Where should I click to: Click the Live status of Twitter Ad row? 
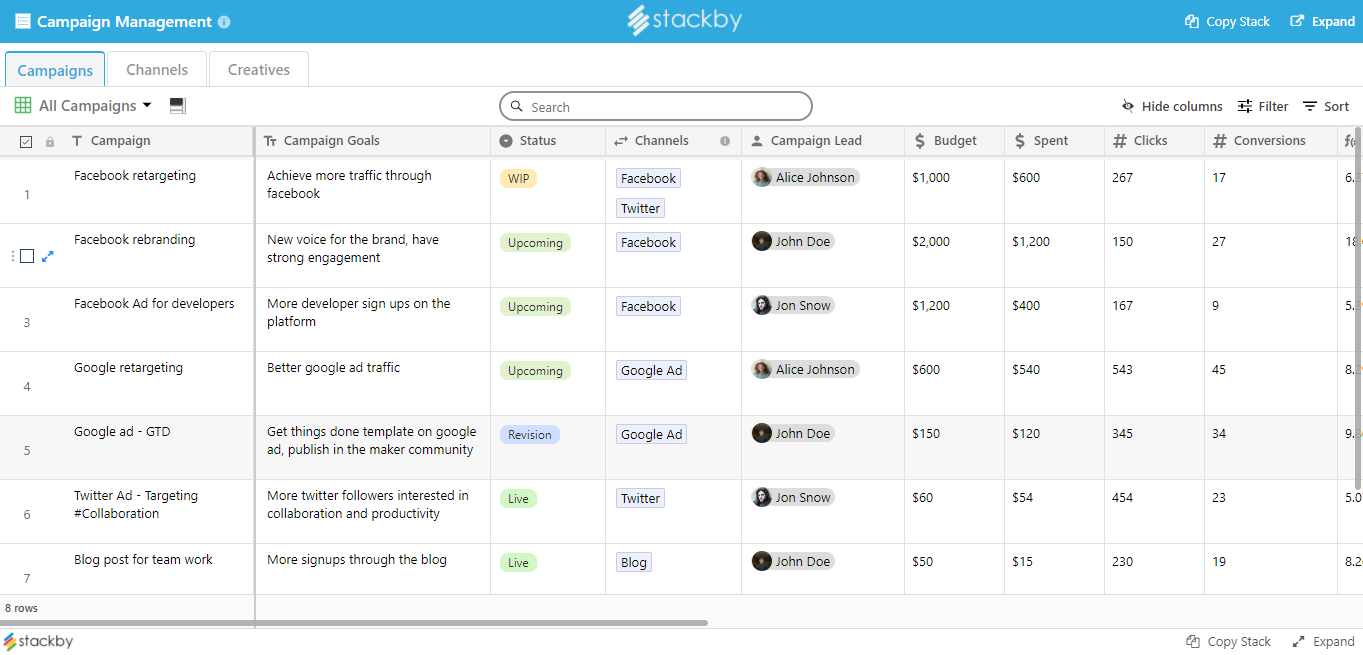(x=518, y=499)
